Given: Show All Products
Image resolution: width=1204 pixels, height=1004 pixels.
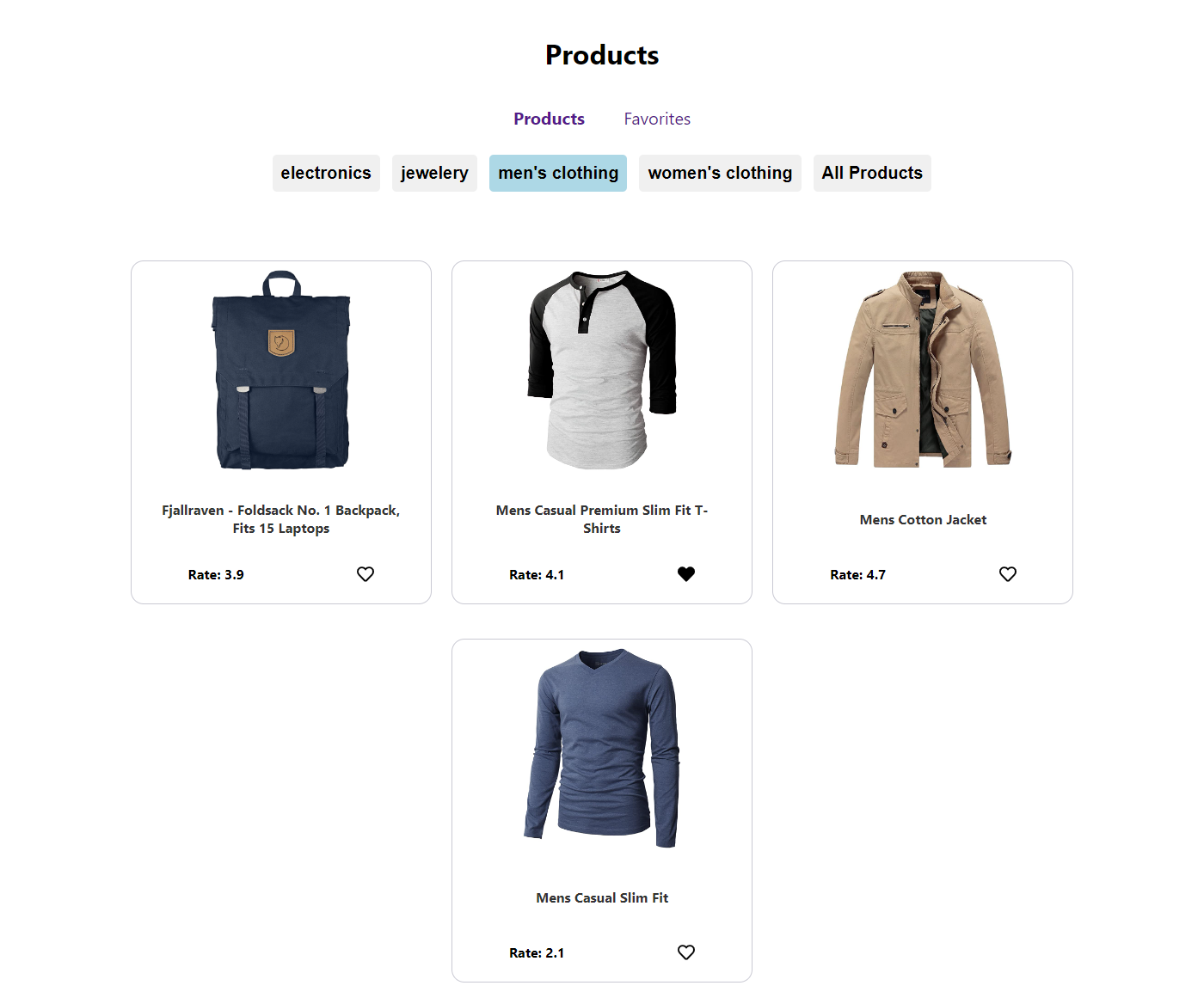Looking at the screenshot, I should coord(872,173).
